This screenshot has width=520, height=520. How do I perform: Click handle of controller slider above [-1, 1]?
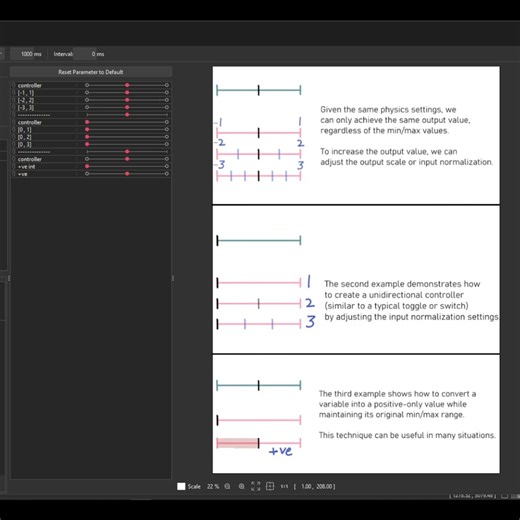[x=127, y=85]
